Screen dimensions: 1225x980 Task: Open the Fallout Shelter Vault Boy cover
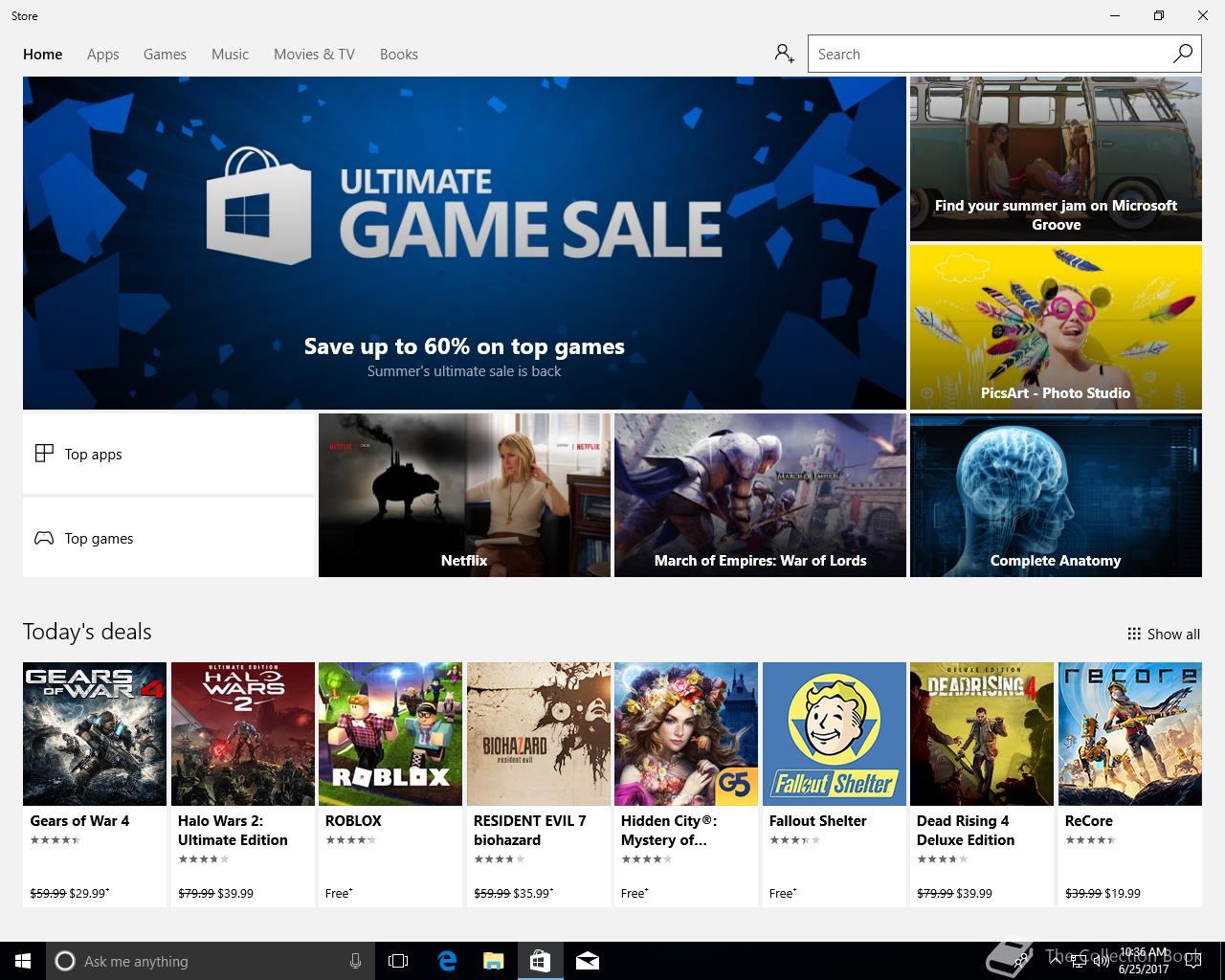[835, 734]
